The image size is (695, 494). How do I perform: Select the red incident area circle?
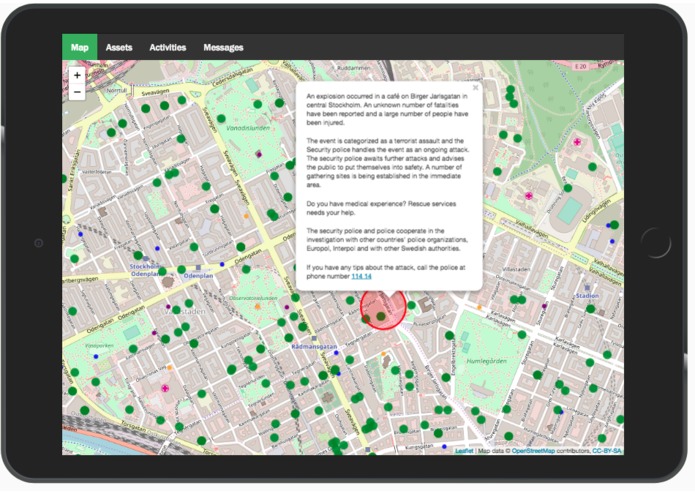[x=383, y=307]
